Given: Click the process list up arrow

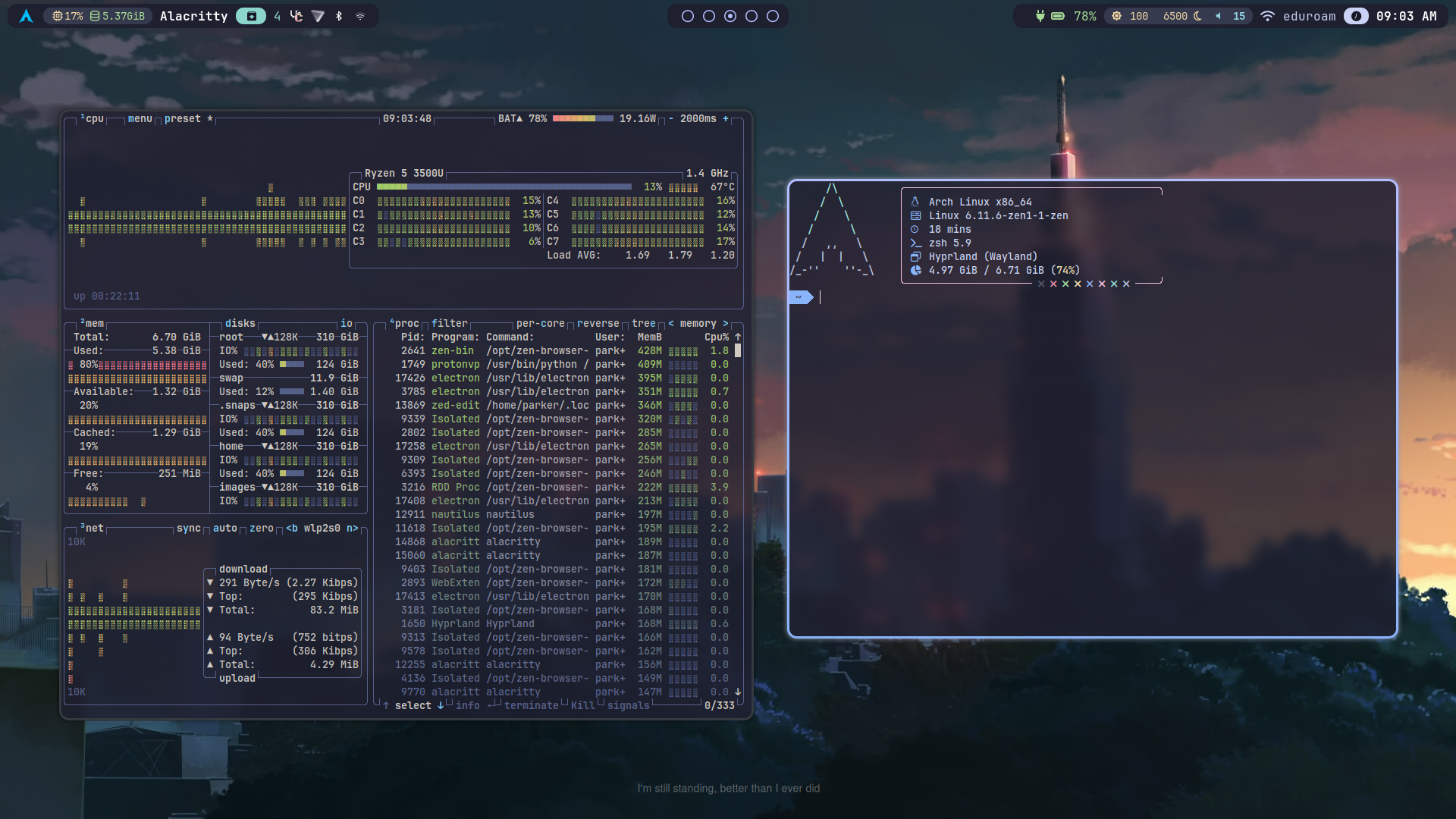Looking at the screenshot, I should coord(738,337).
